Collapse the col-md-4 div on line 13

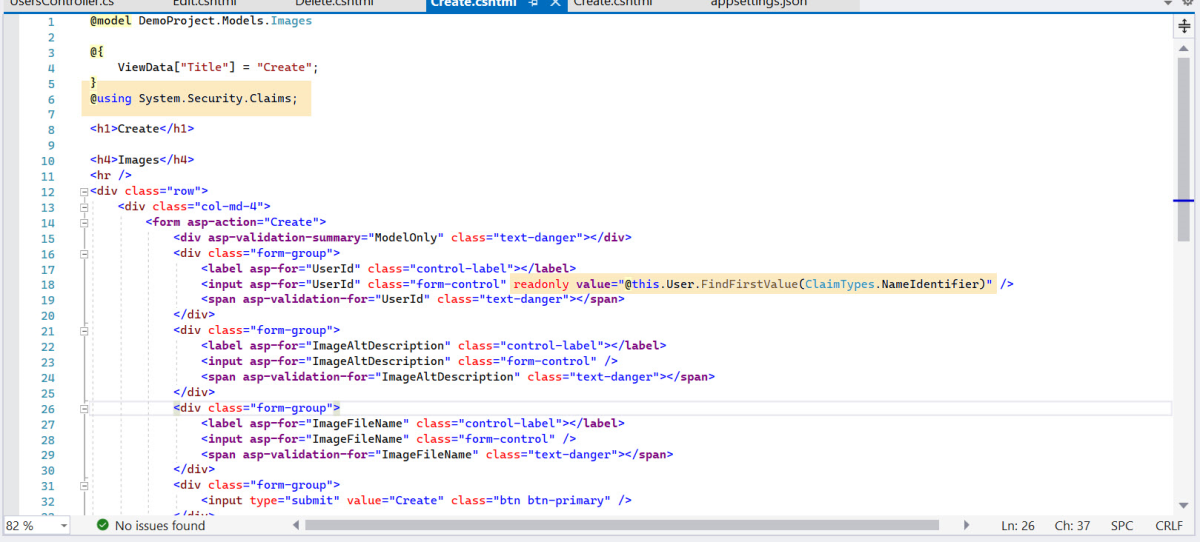pos(83,207)
